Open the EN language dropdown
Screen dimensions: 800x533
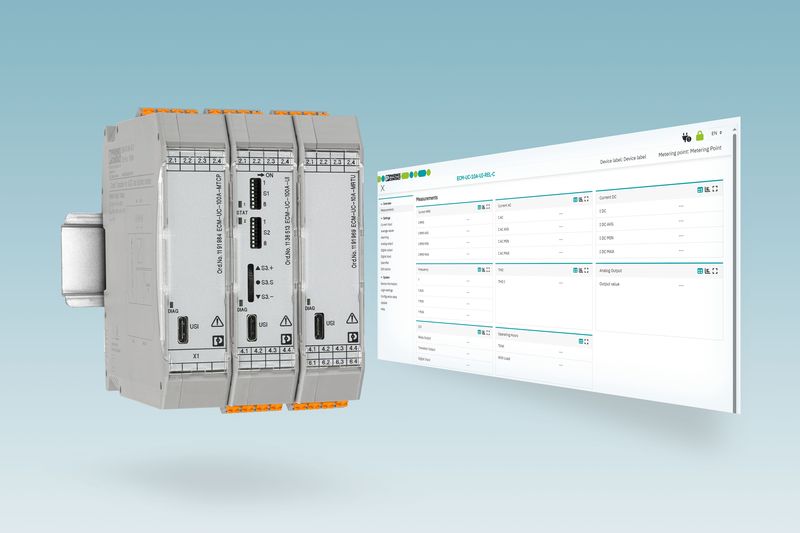[716, 133]
